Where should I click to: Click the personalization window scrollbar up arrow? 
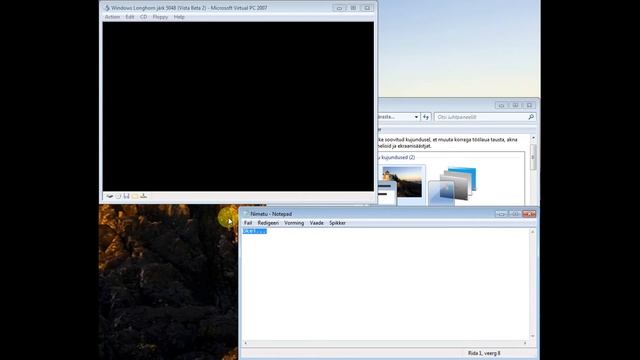(x=533, y=139)
